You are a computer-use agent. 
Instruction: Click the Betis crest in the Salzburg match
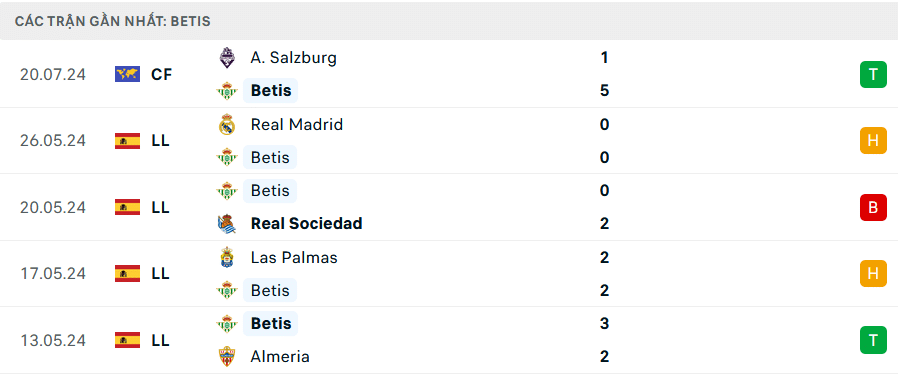[227, 91]
